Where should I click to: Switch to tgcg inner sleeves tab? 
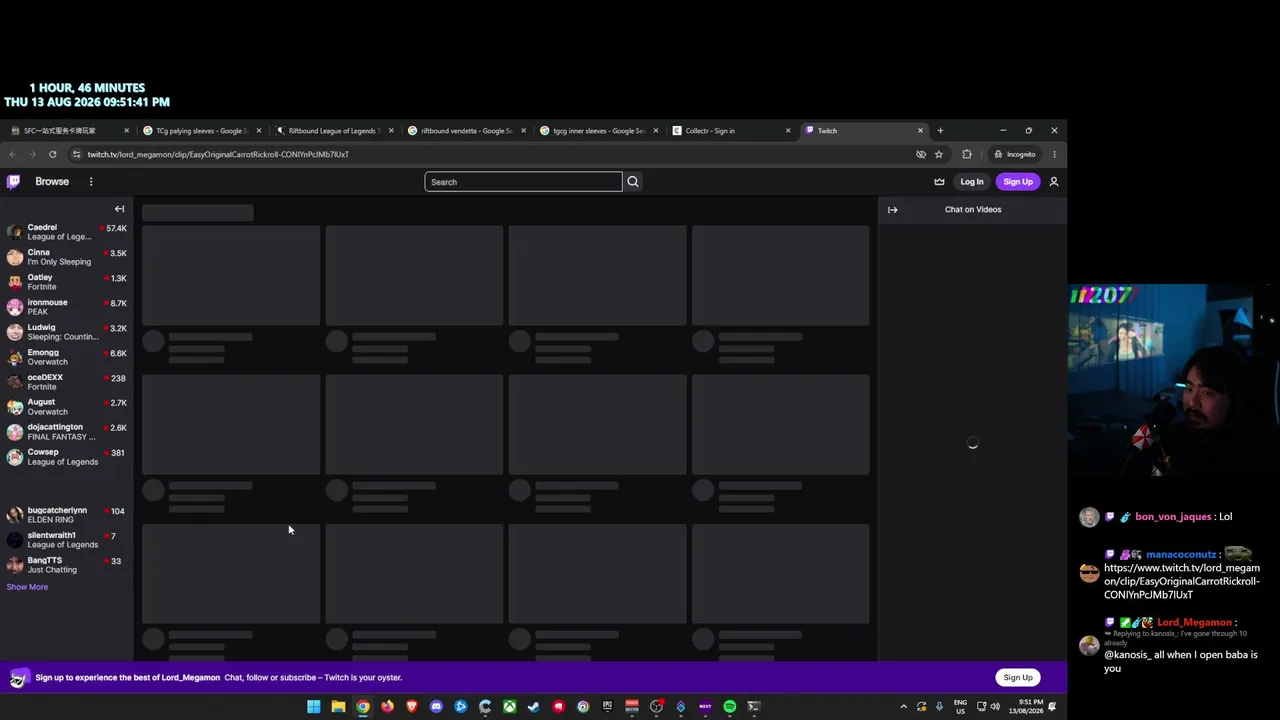tap(598, 131)
